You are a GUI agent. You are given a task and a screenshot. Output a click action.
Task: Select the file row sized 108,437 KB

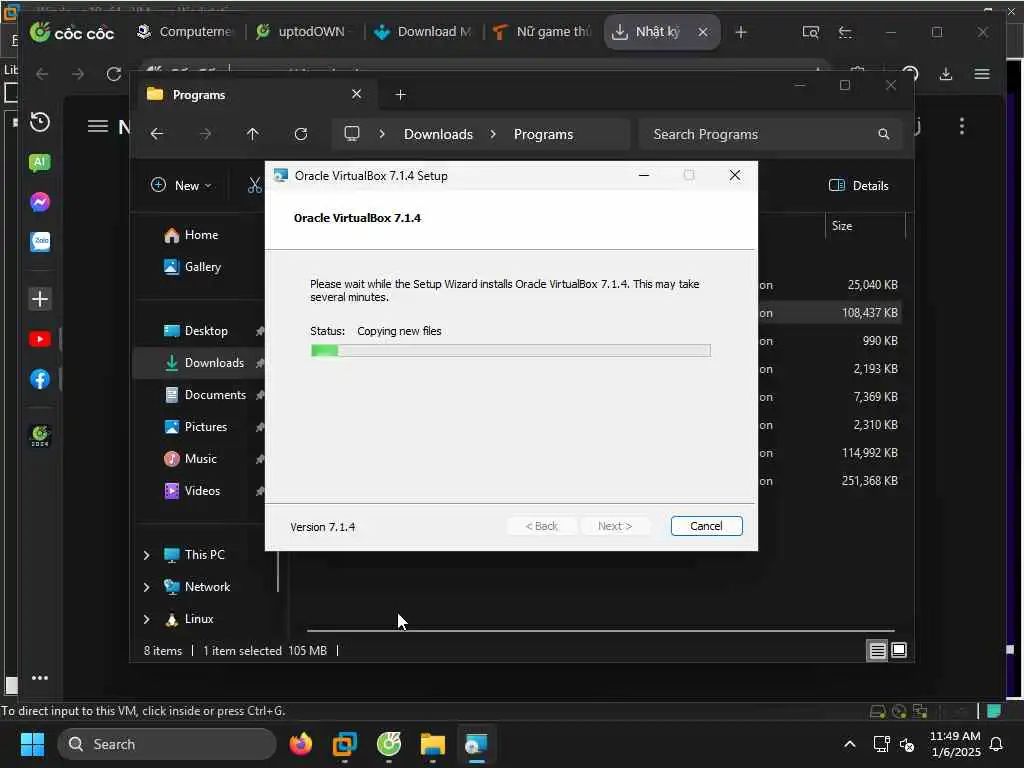pyautogui.click(x=829, y=313)
